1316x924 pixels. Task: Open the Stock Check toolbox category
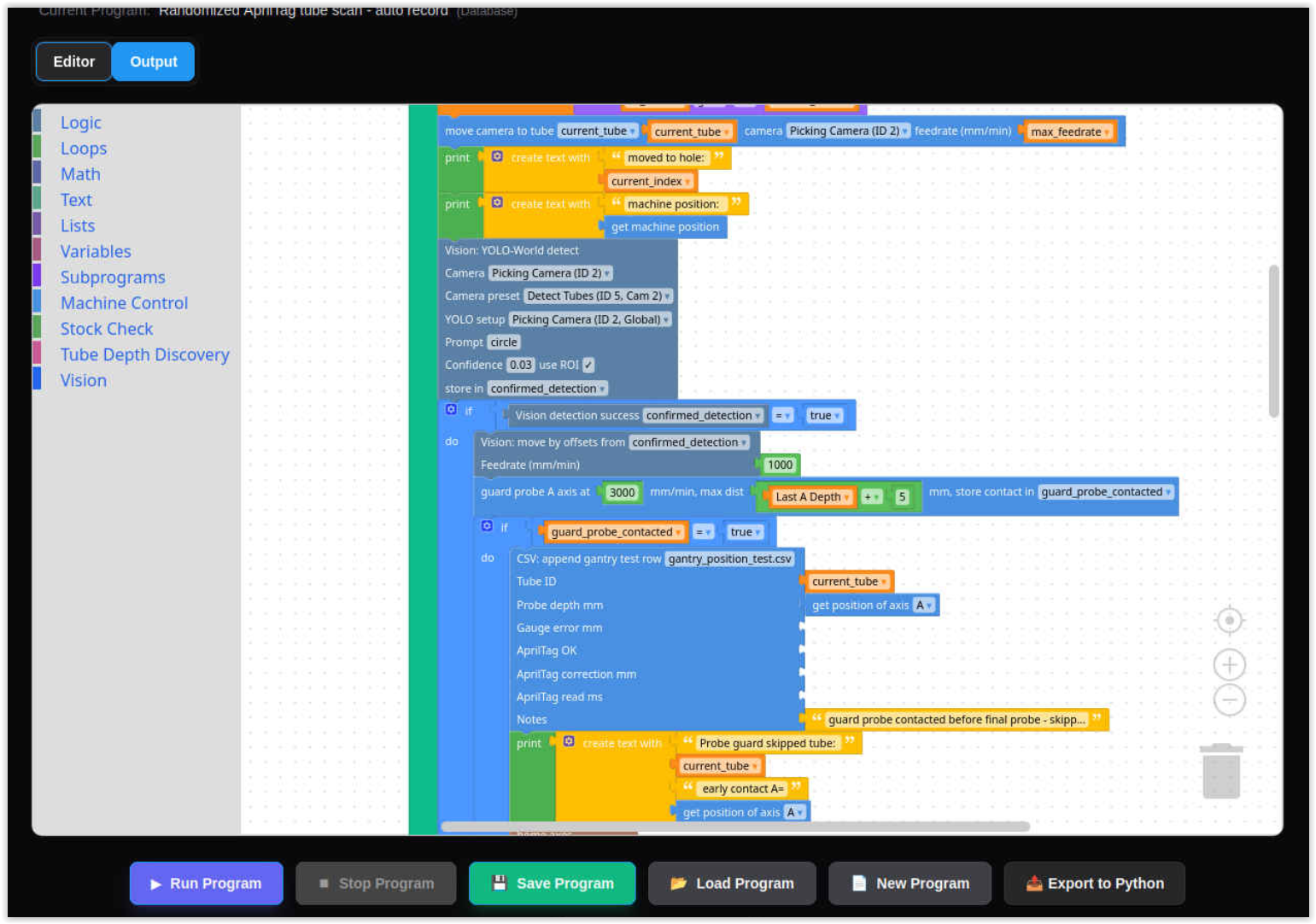107,329
